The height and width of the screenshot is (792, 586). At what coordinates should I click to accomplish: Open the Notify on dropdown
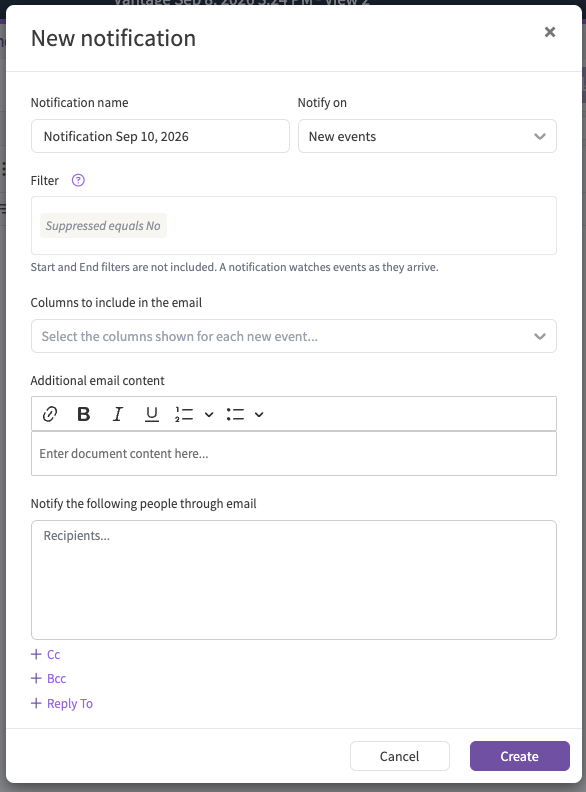(427, 136)
